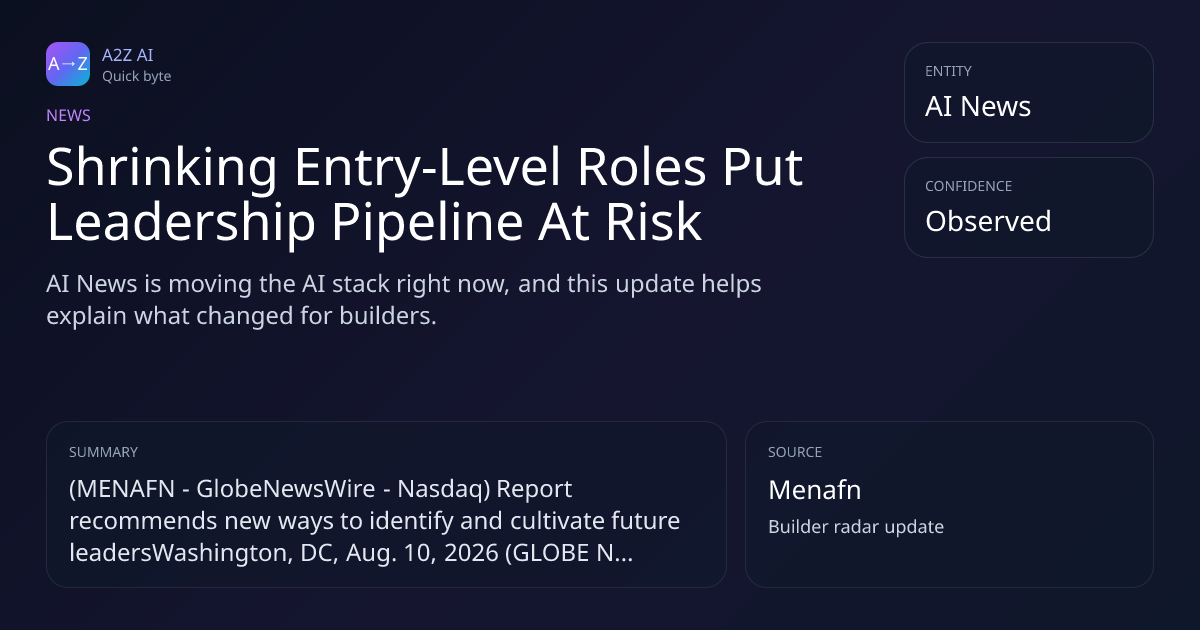Viewport: 1200px width, 630px height.
Task: Select the CONFIDENCE card label
Action: tap(968, 186)
